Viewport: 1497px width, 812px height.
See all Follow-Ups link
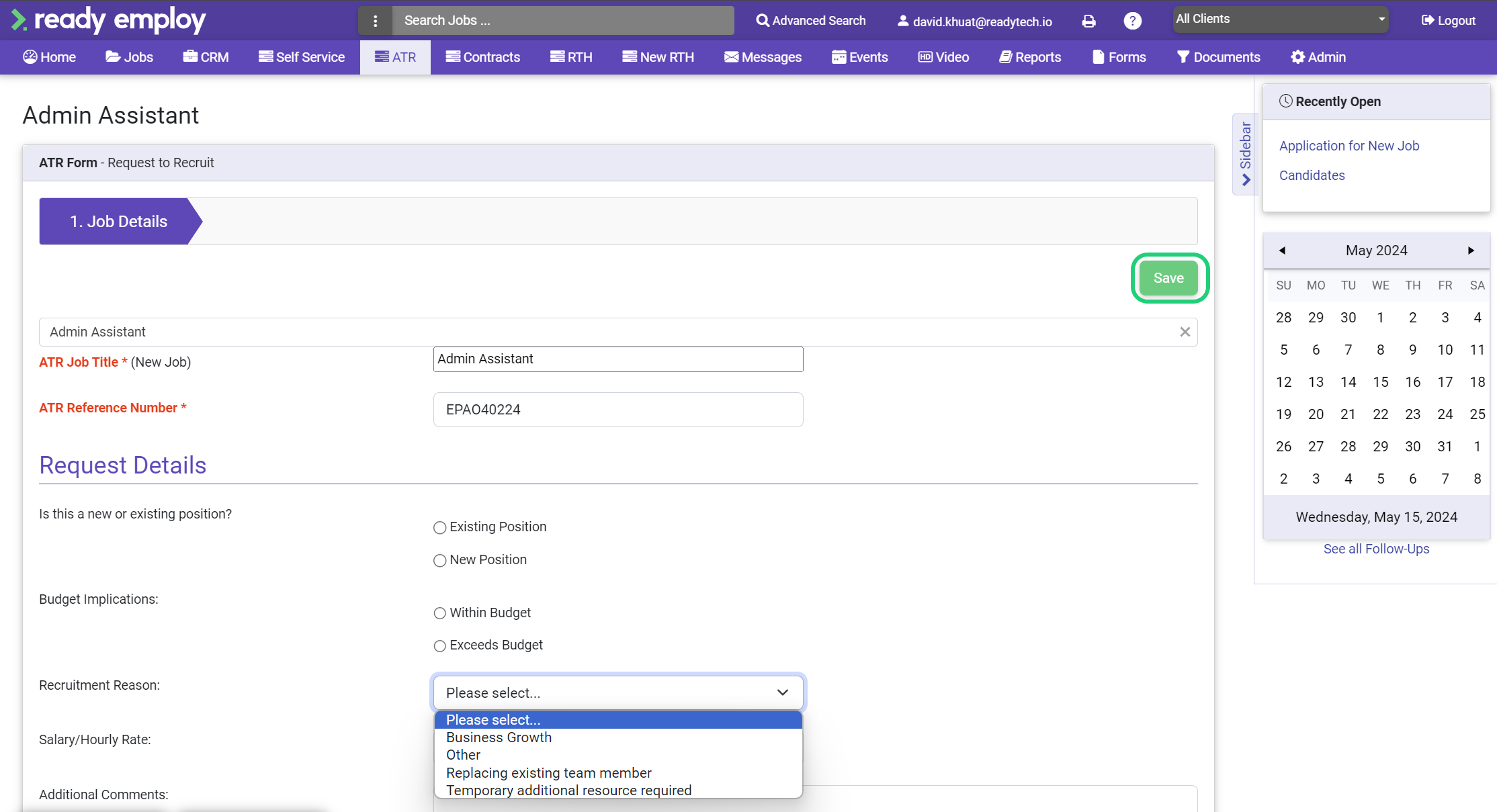click(1376, 549)
